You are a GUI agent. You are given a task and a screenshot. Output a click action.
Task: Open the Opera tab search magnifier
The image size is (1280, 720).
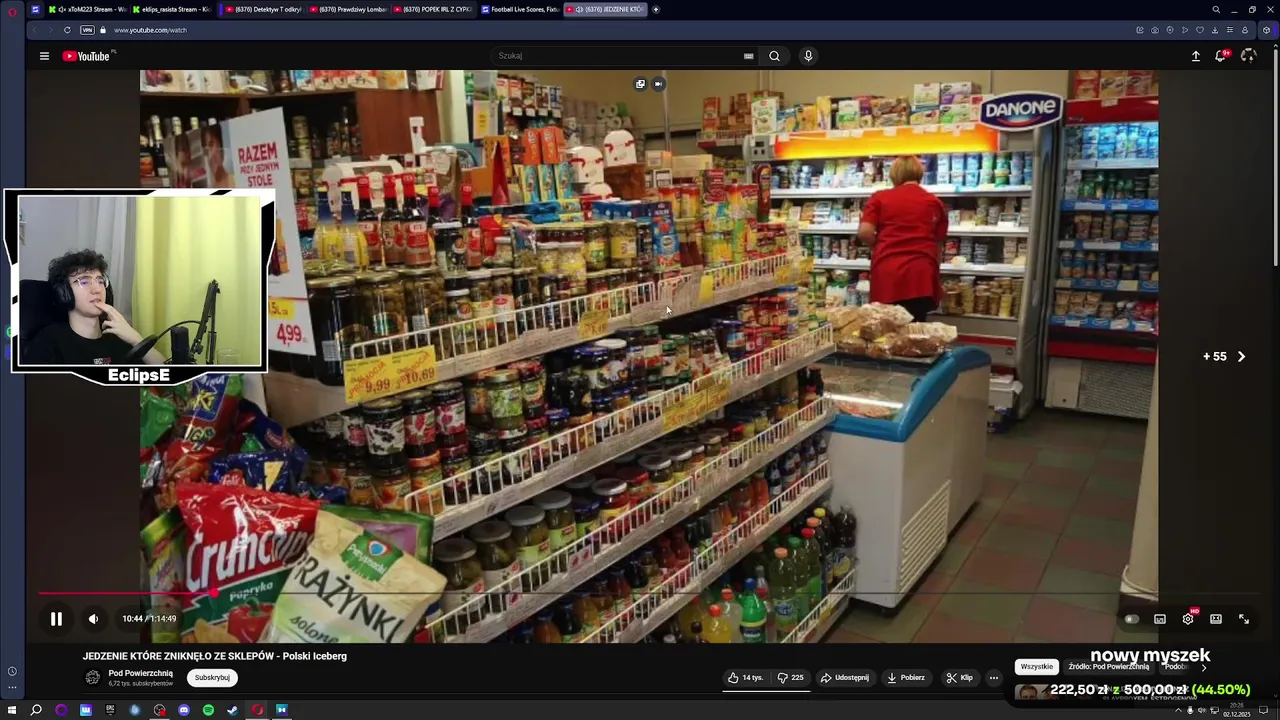(1216, 9)
